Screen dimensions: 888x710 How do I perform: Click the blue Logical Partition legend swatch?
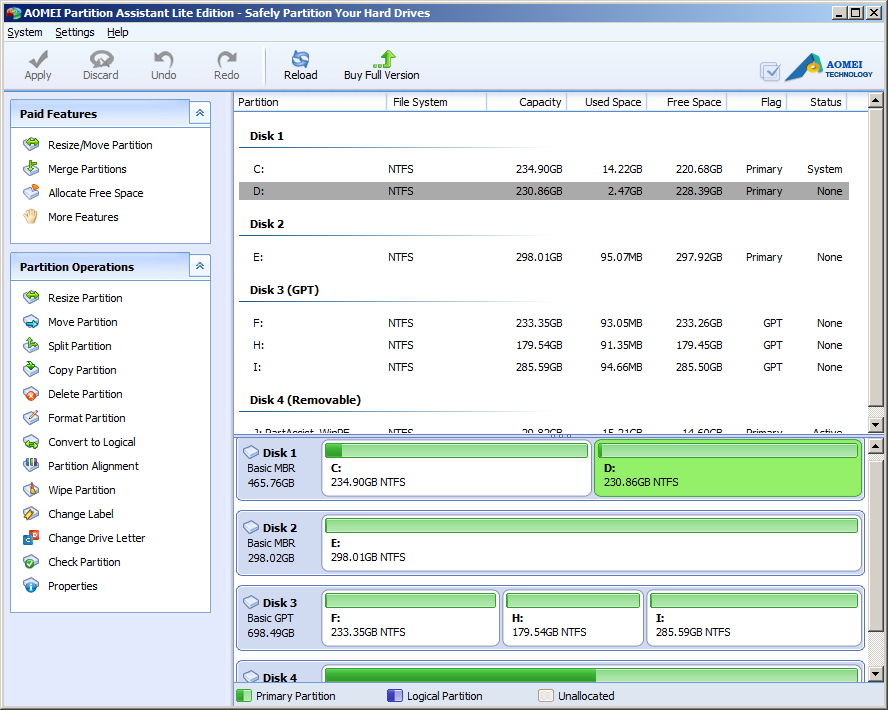coord(395,696)
